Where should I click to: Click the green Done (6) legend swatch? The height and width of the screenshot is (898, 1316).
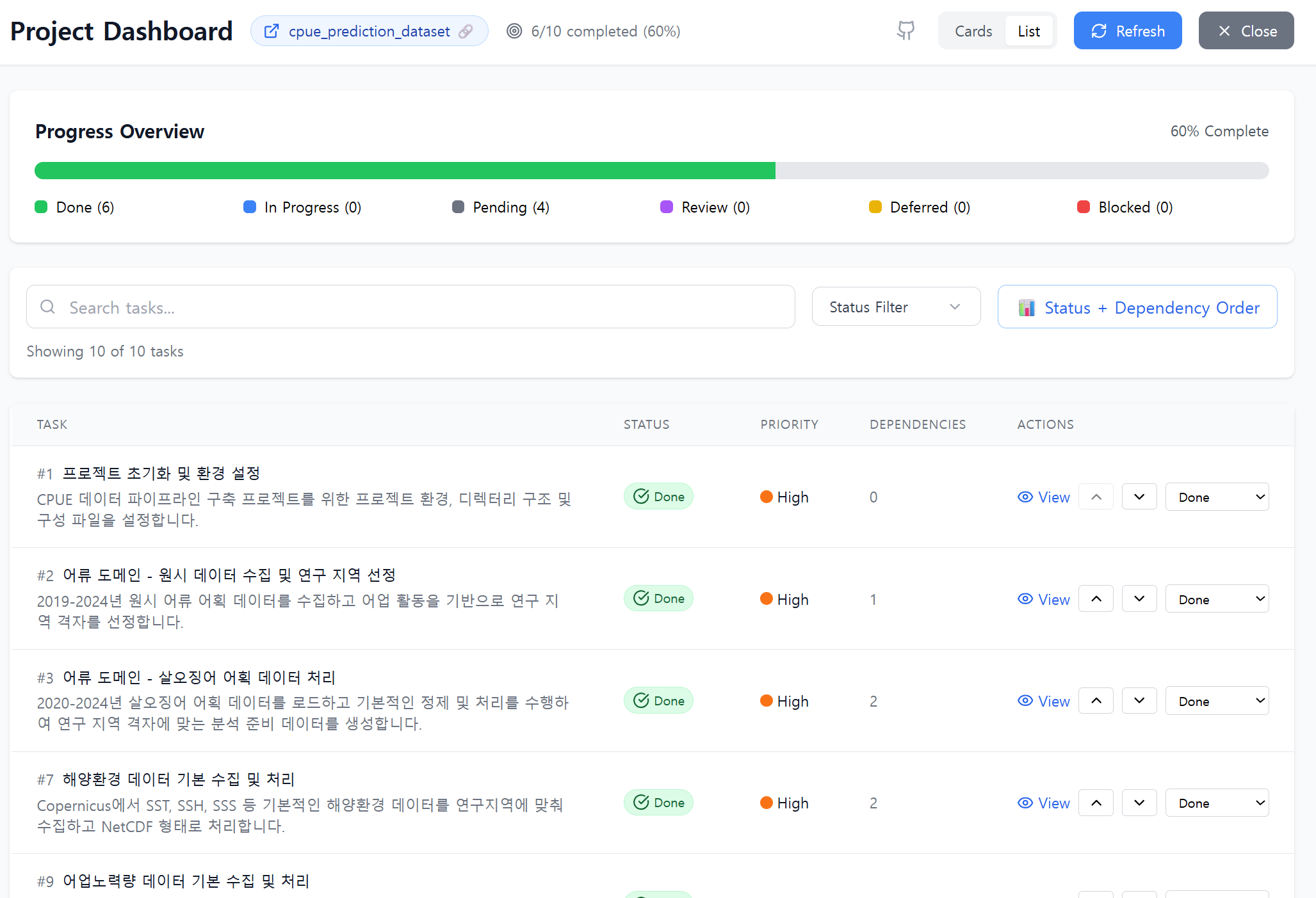coord(41,207)
